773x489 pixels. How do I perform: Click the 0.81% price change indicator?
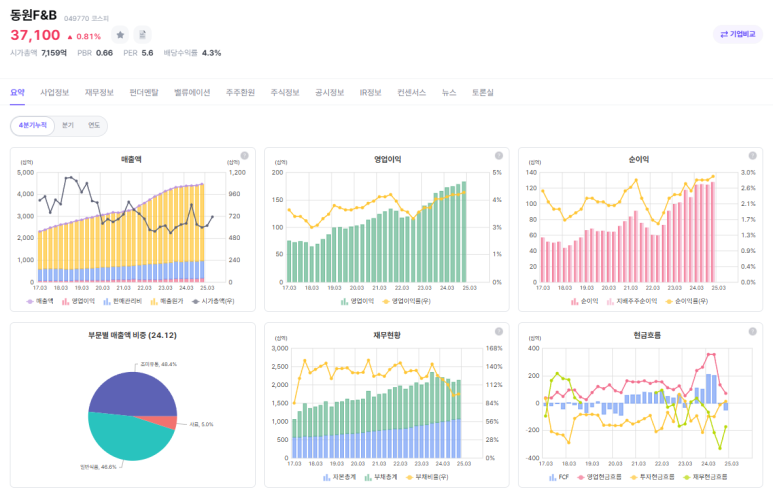(84, 36)
